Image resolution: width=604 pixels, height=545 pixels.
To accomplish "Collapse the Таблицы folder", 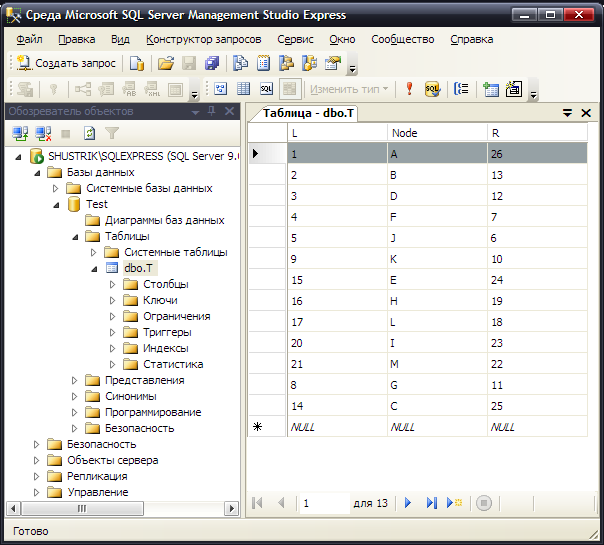I will 76,237.
